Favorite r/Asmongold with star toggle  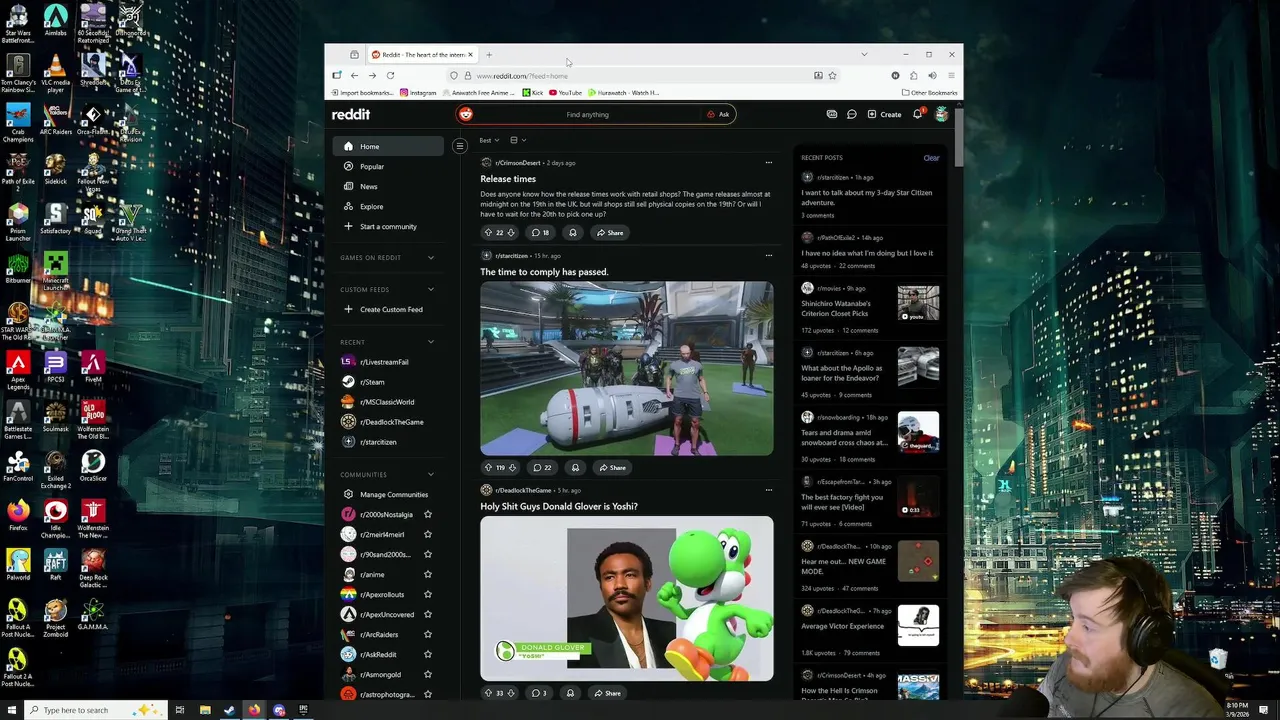coord(427,674)
